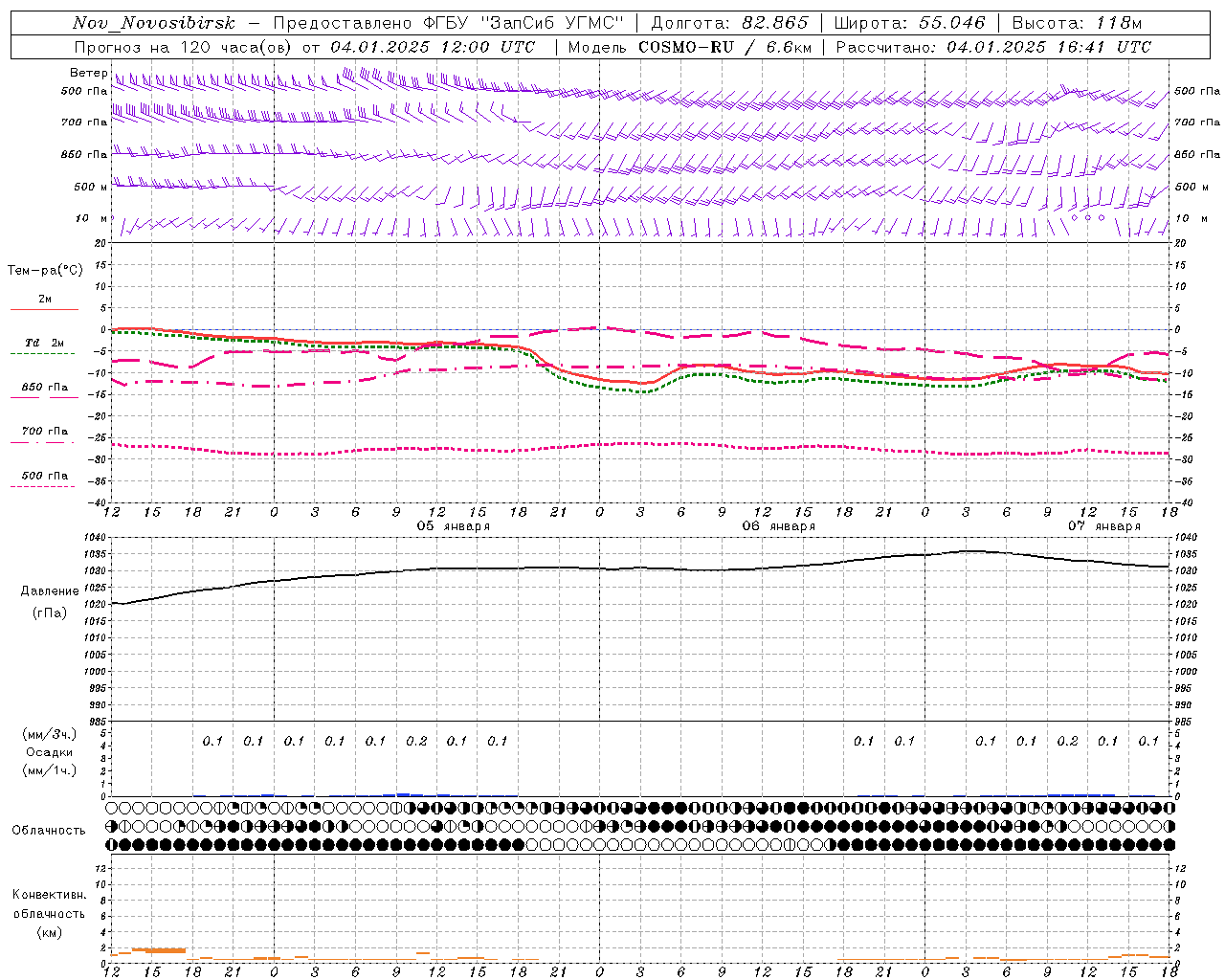
Task: Click the 'Рассчитано: 04.01.2025 16:41 UTC' timestamp
Action: pyautogui.click(x=993, y=47)
